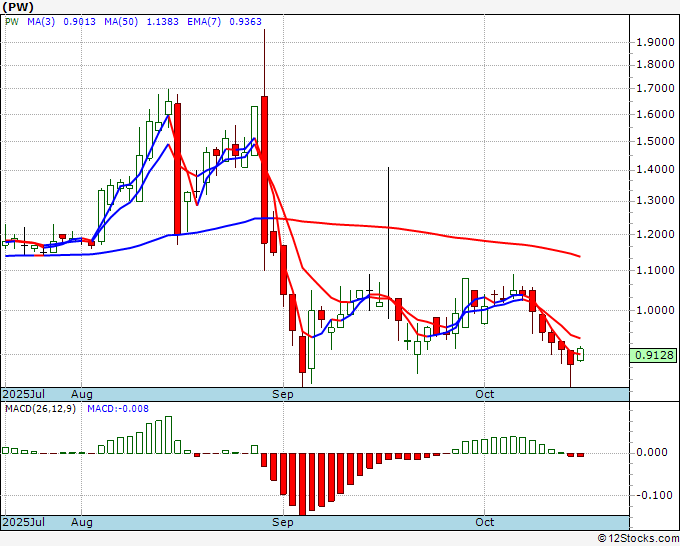Screen dimensions: 680x546
Task: Click the Aug label on price chart axis
Action: click(82, 394)
